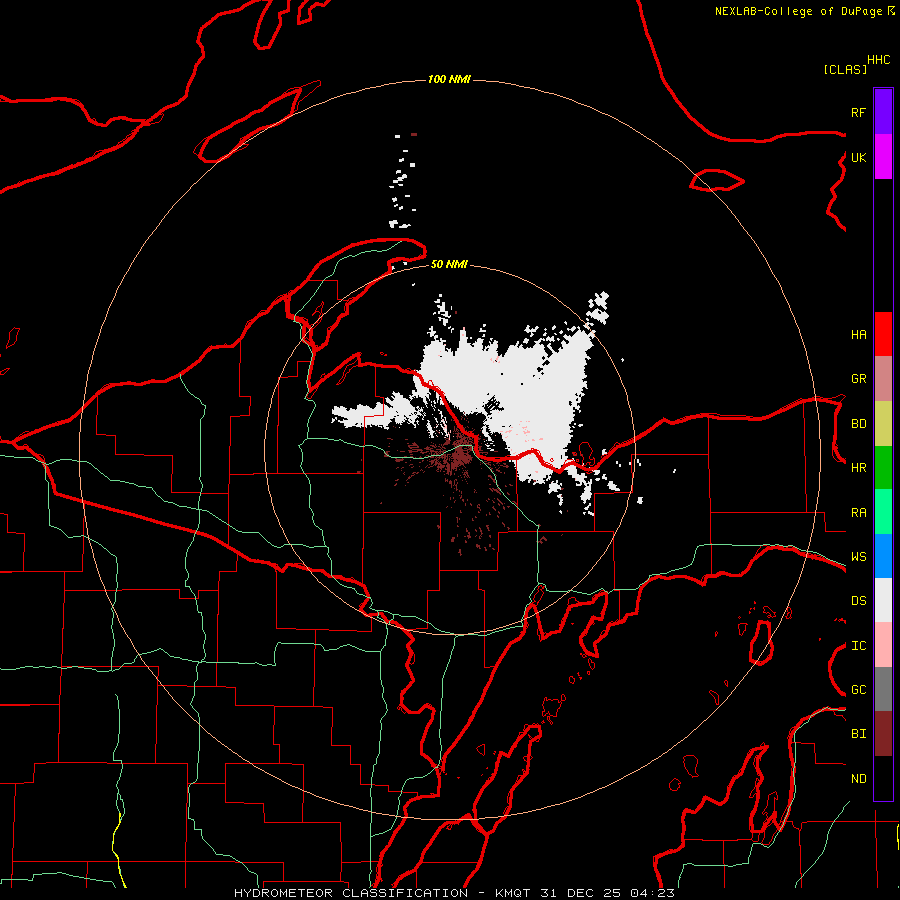Click the 'RF' legend label
The width and height of the screenshot is (900, 900).
pyautogui.click(x=858, y=112)
